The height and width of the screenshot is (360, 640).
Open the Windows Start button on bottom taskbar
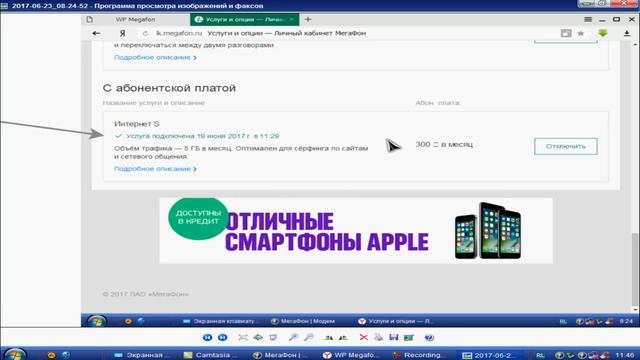pos(16,354)
